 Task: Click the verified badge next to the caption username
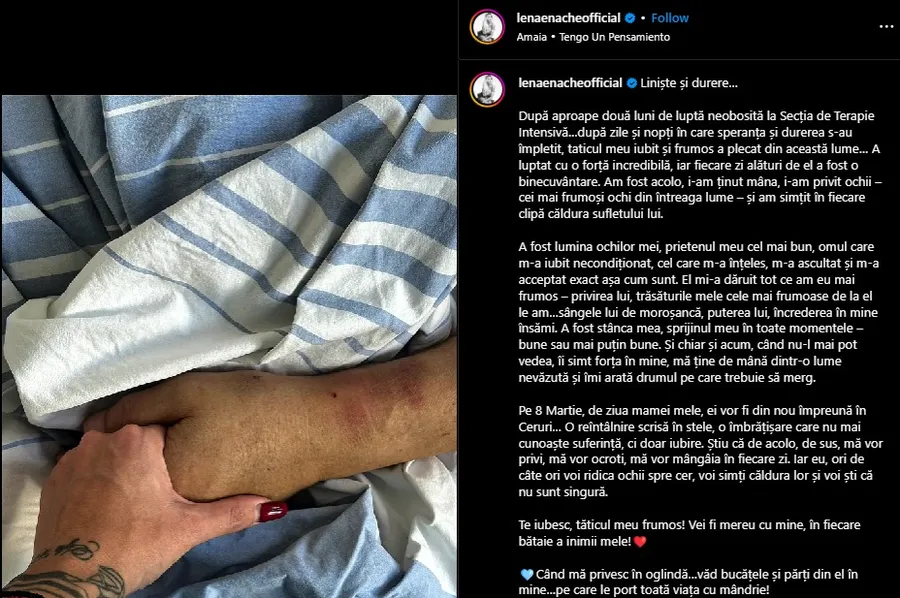point(632,83)
